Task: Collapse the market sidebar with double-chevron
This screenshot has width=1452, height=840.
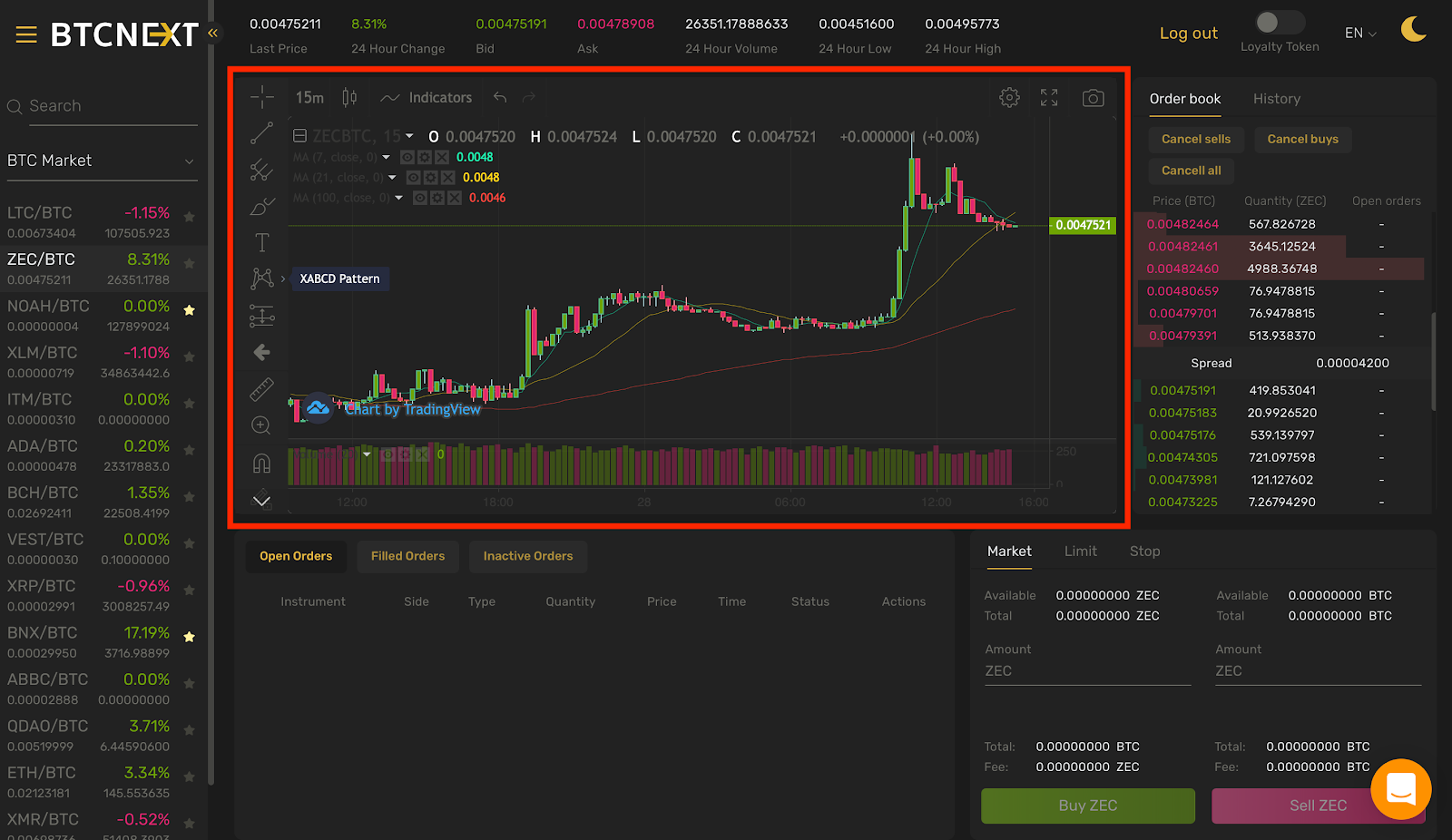Action: (213, 33)
